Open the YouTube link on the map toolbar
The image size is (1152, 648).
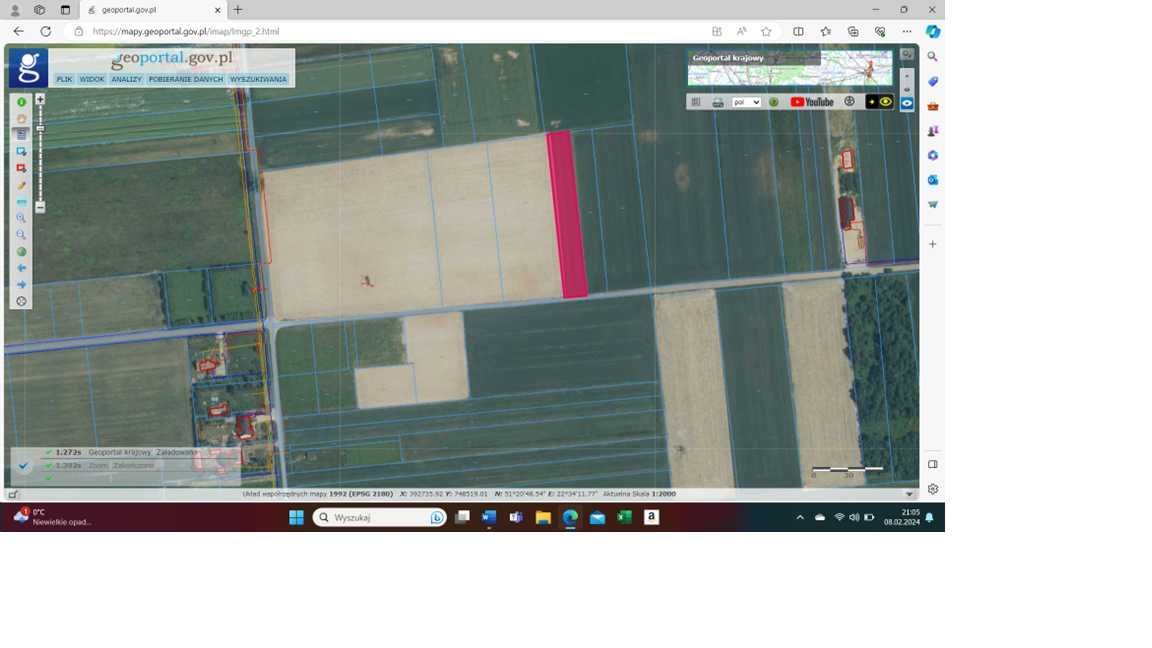[x=811, y=102]
